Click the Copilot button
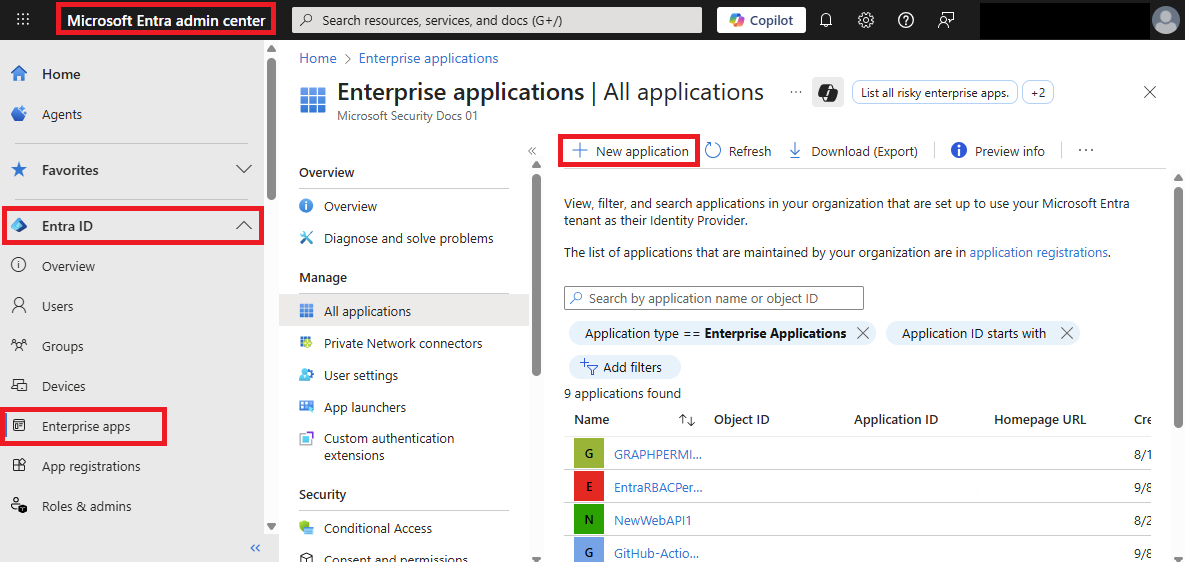Image resolution: width=1185 pixels, height=562 pixels. coord(761,20)
